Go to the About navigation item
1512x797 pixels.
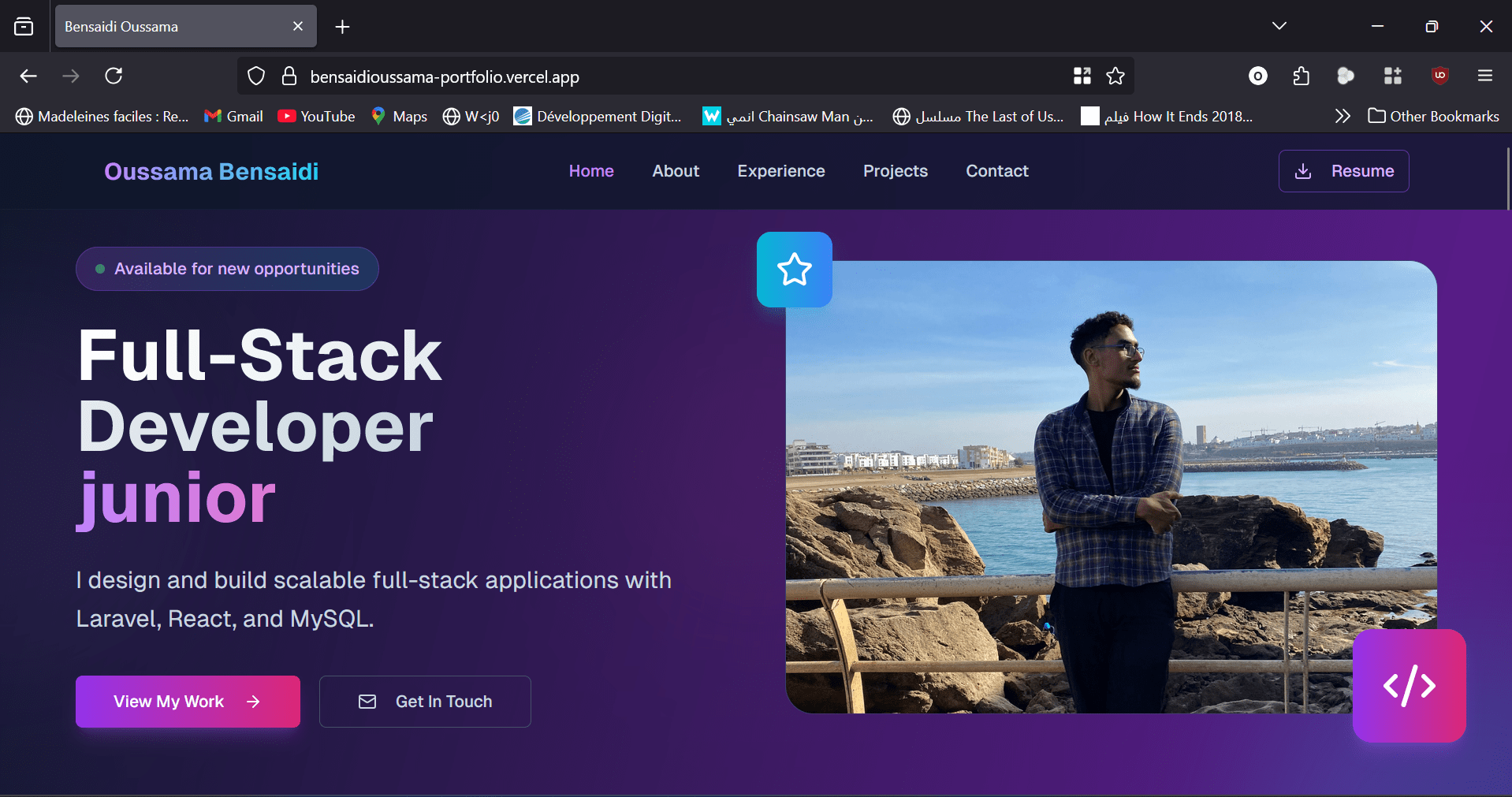676,171
